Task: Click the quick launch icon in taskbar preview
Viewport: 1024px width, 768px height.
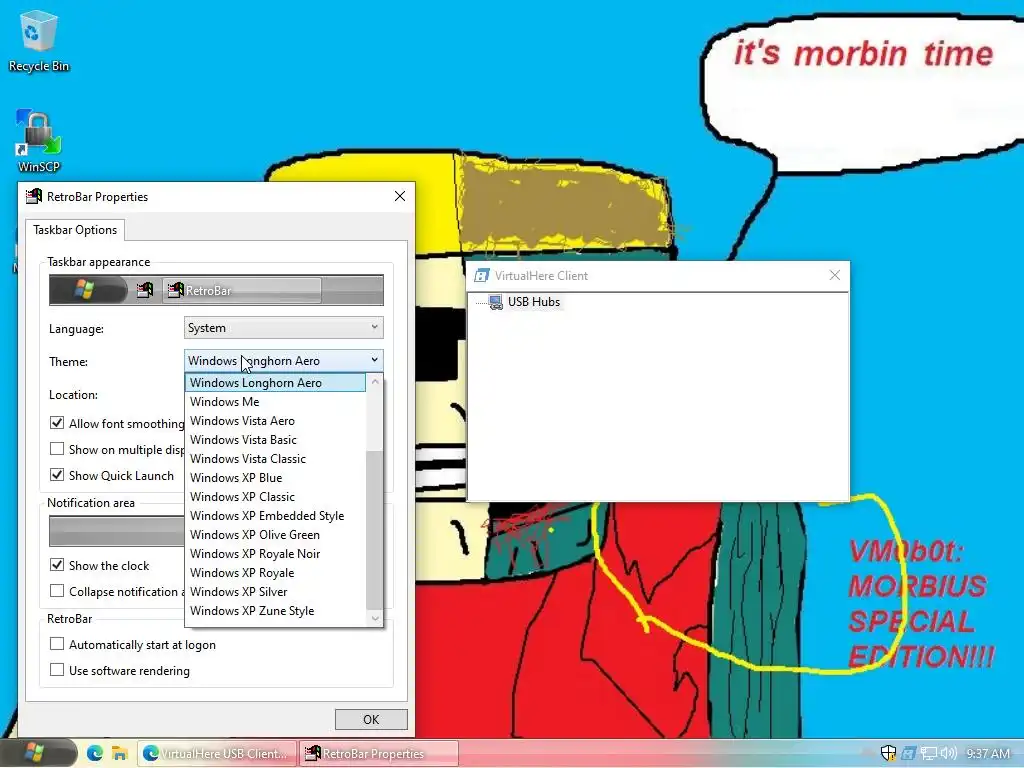Action: point(145,290)
